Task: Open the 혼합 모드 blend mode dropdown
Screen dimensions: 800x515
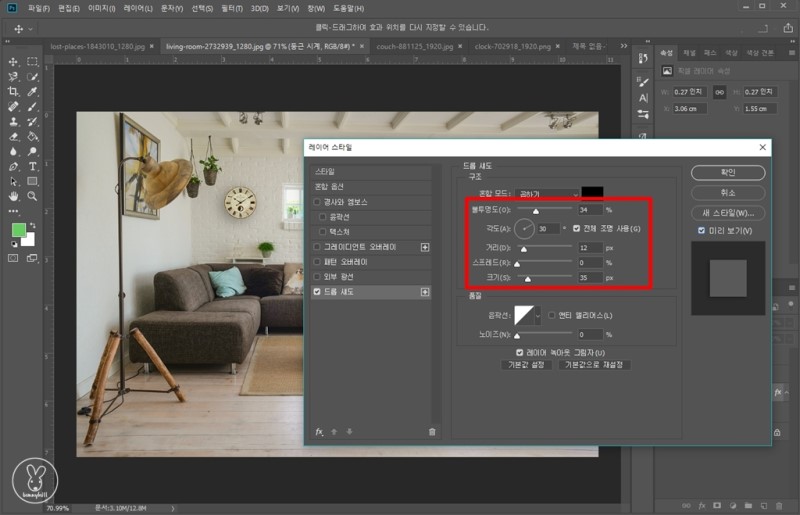Action: (548, 192)
